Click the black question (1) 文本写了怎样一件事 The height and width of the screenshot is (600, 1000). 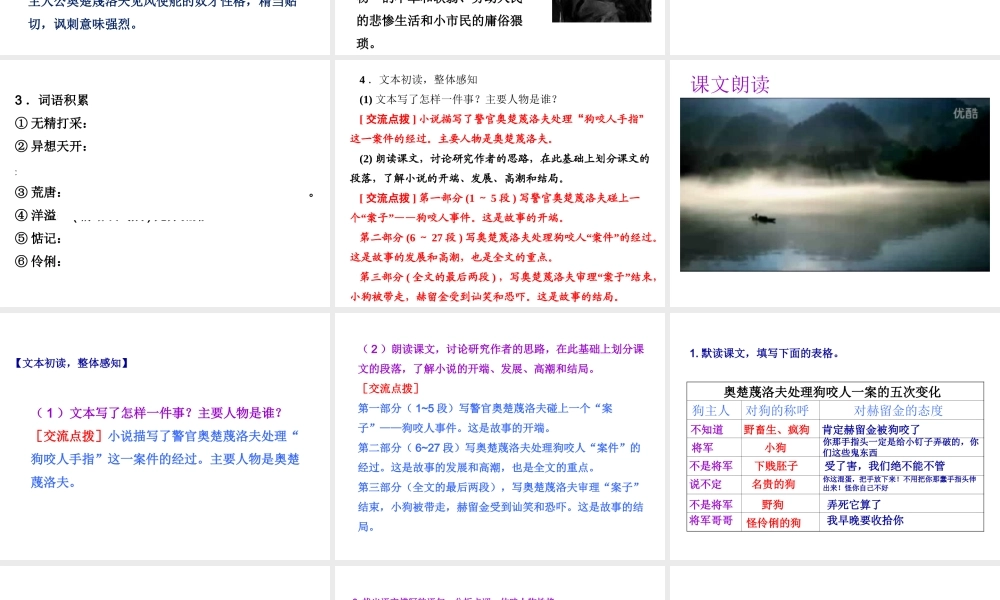pos(458,99)
